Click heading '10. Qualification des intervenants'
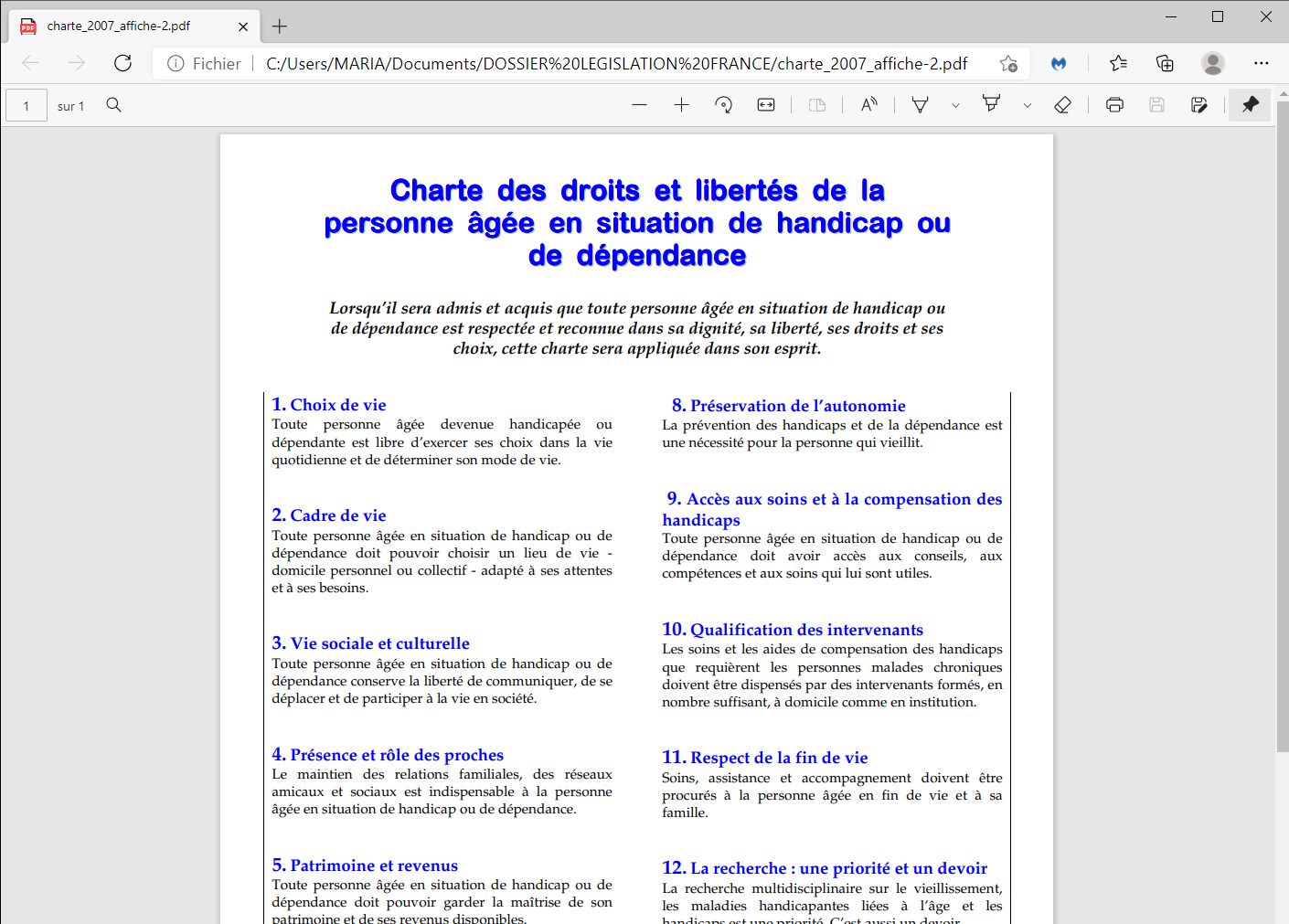Screen dimensions: 1289x924 pos(793,630)
